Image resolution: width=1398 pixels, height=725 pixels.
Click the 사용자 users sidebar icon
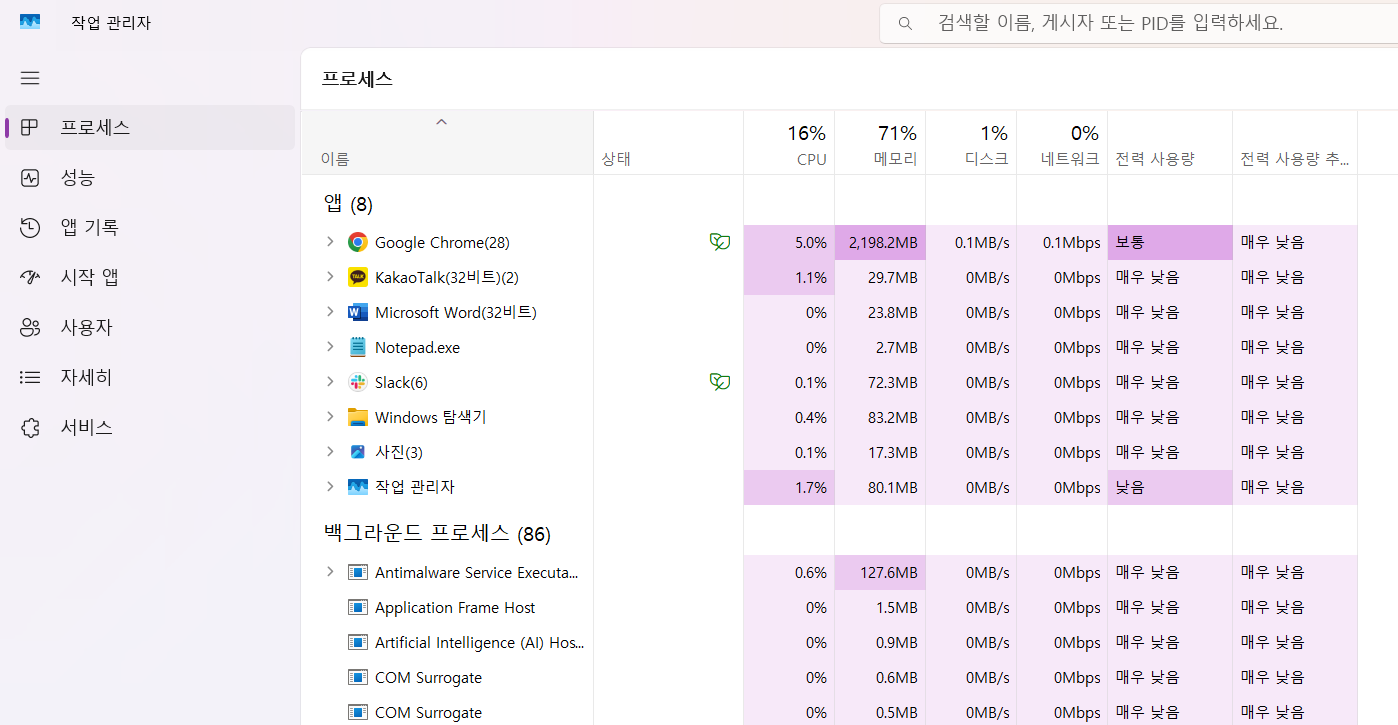point(30,328)
